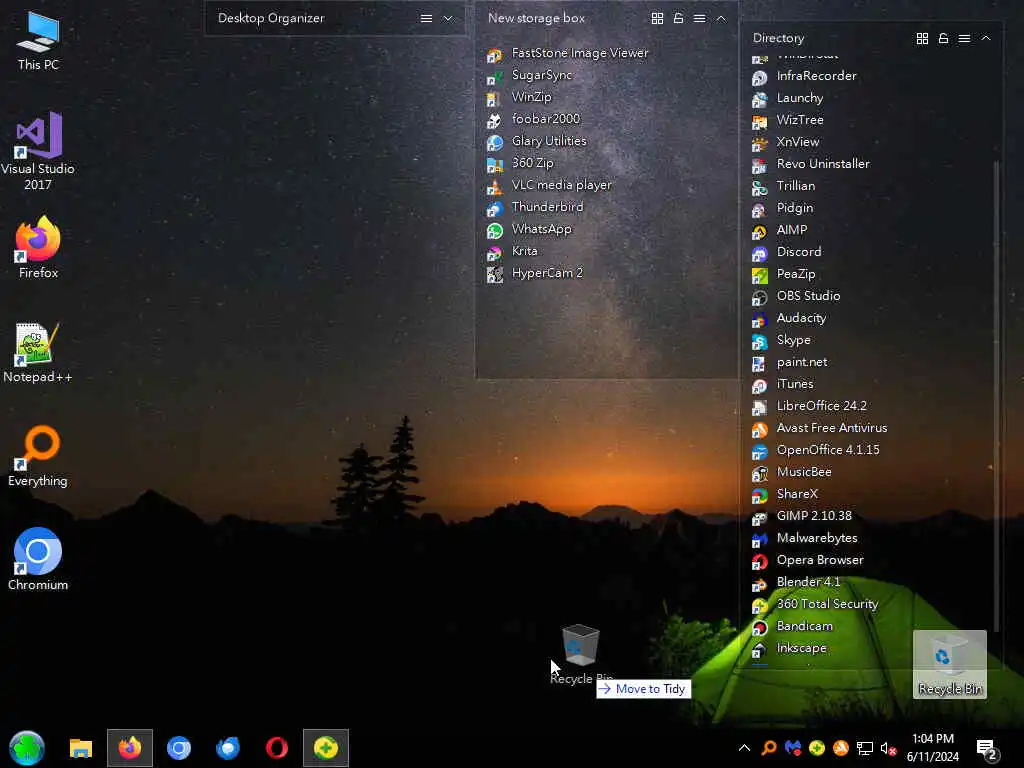Open the New storage box hamburger menu

[699, 18]
